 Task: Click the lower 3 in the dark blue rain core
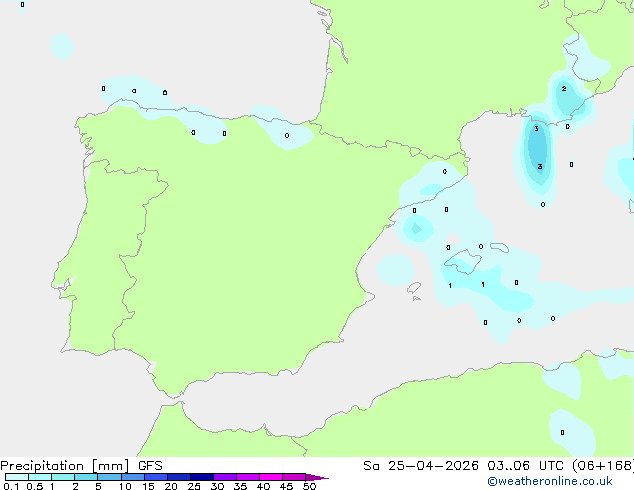pyautogui.click(x=540, y=167)
